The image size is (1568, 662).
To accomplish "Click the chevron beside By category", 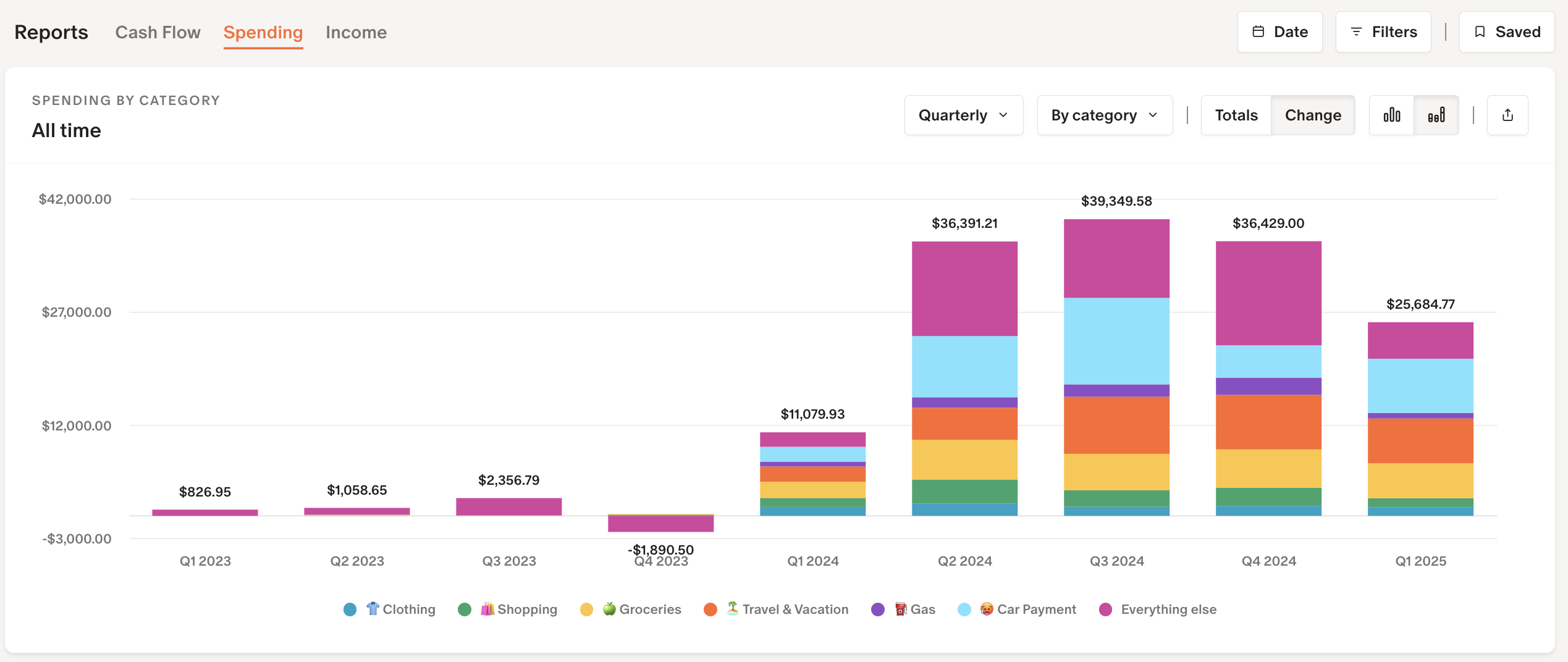I will point(1153,115).
